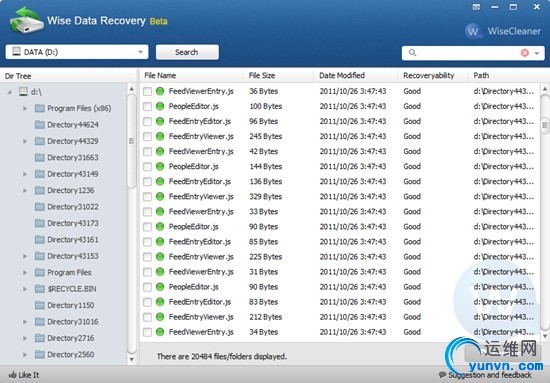550x383 pixels.
Task: Click the drive icon in DATA (D:) selector
Action: point(16,52)
